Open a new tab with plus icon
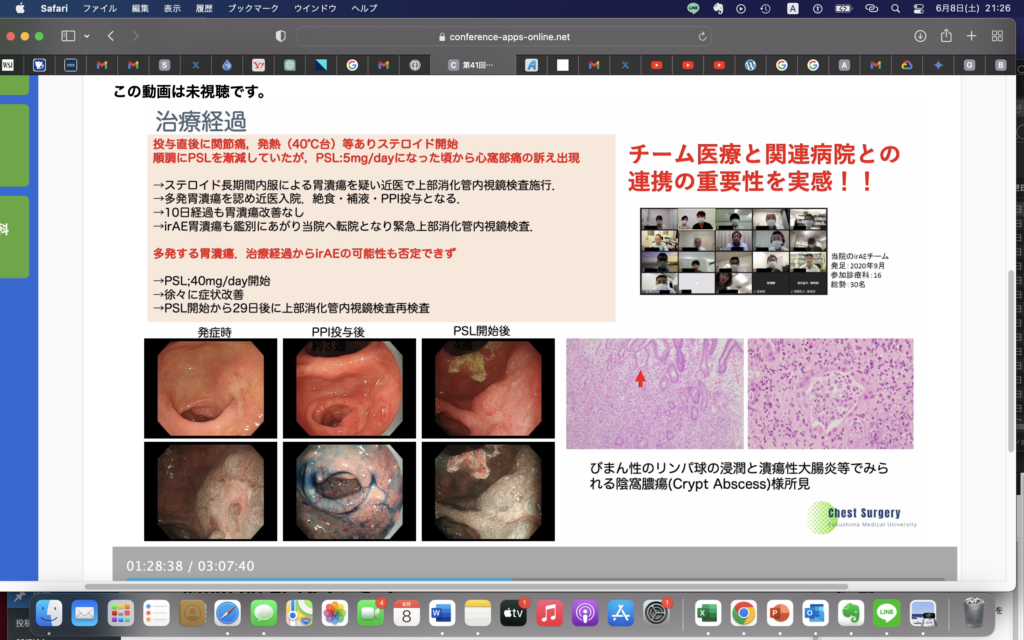 click(x=971, y=36)
